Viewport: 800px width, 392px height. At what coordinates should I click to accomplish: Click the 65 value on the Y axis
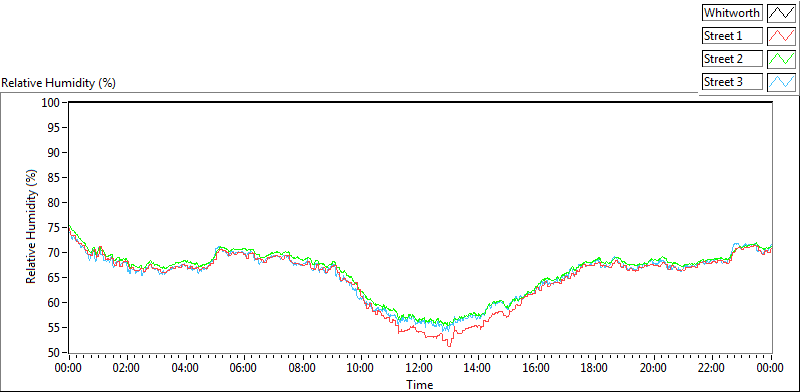click(55, 278)
